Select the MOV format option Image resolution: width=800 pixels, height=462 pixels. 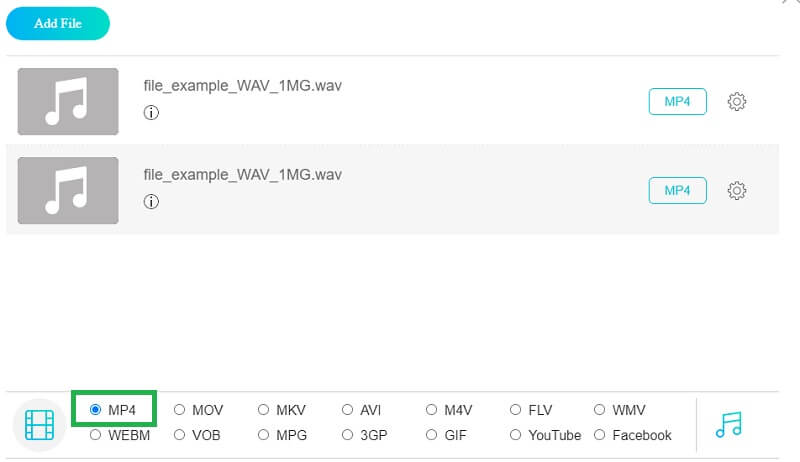pyautogui.click(x=180, y=410)
